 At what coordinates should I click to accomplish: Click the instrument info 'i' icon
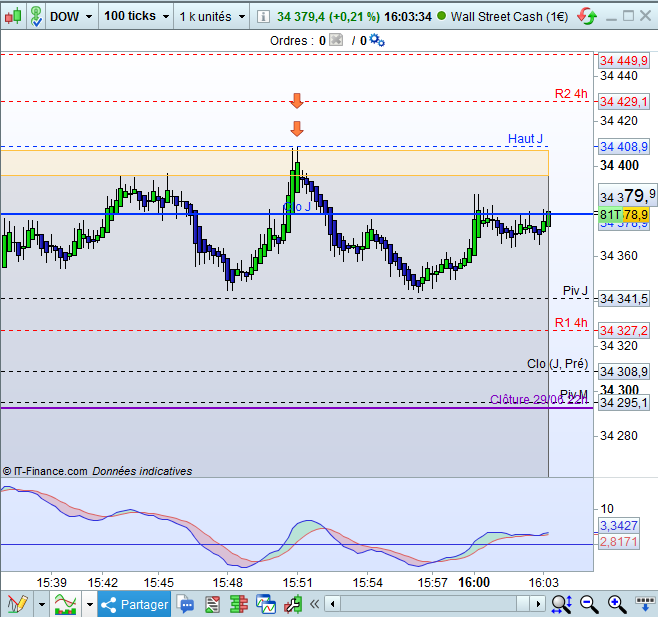click(263, 16)
